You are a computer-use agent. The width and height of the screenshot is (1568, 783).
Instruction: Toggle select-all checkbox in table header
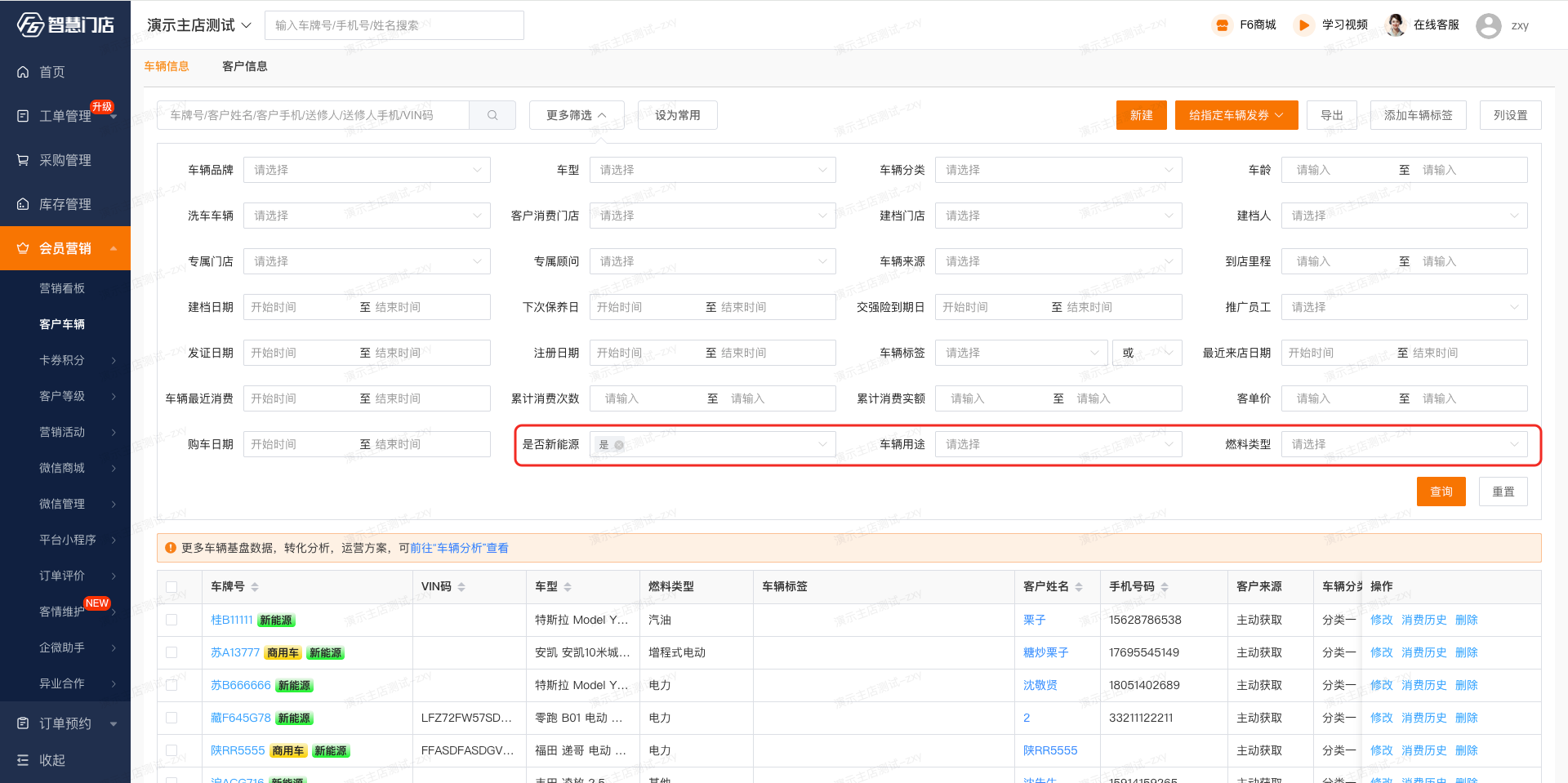(x=171, y=587)
